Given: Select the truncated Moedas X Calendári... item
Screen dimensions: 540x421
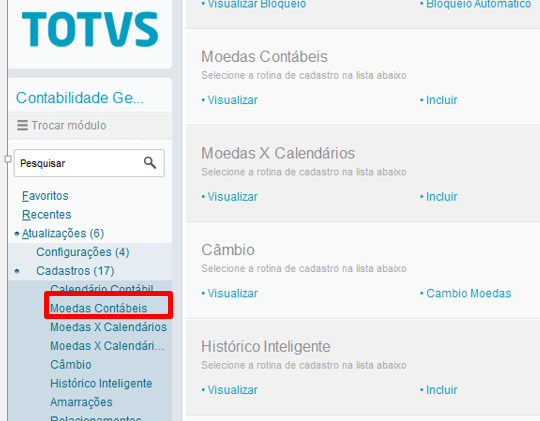Looking at the screenshot, I should pyautogui.click(x=107, y=346).
